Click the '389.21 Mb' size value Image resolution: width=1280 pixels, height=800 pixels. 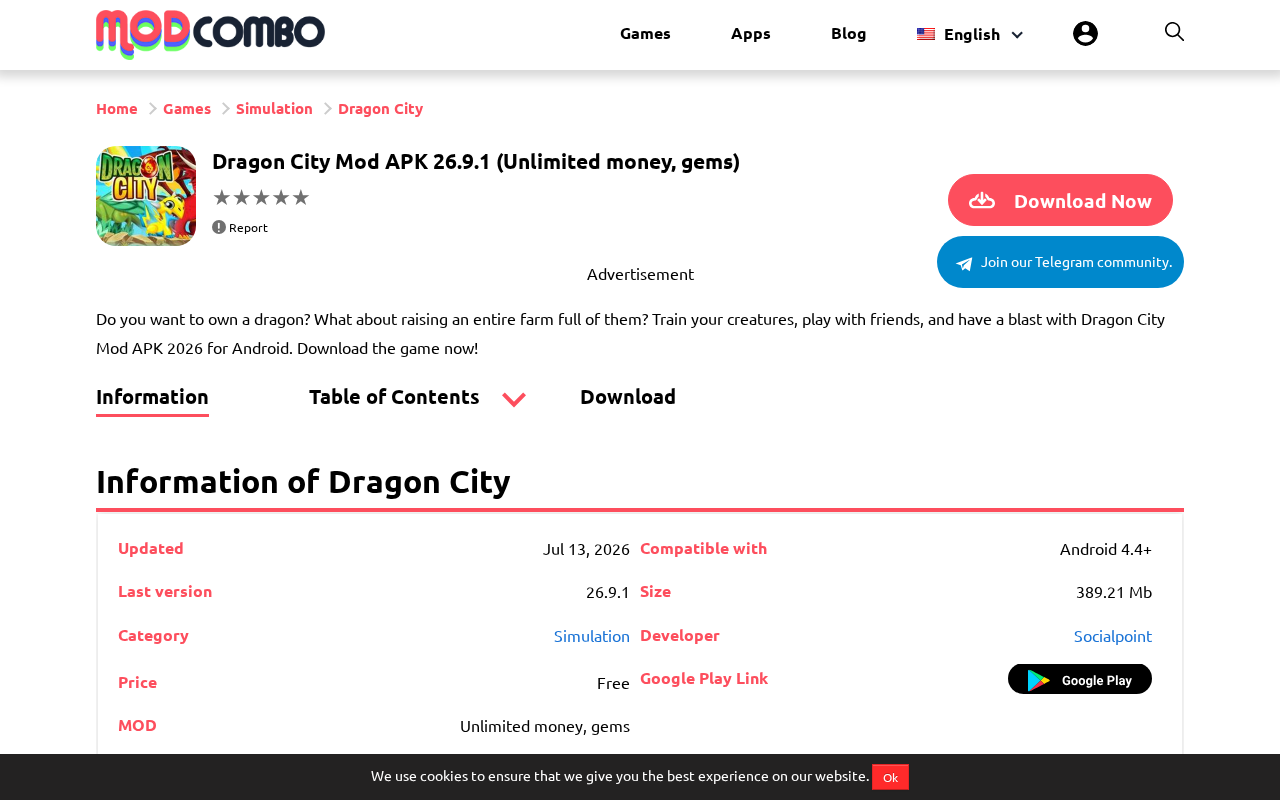tap(1114, 592)
